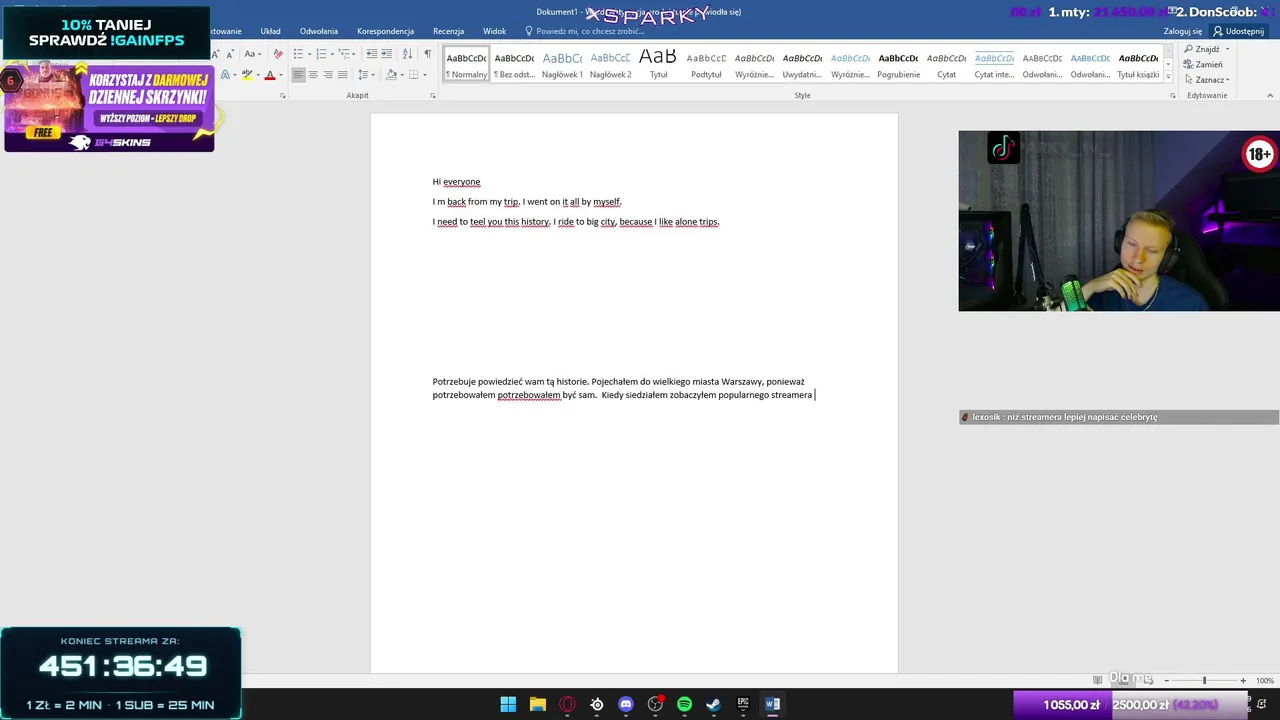
Task: Align text to the left
Action: pos(298,75)
